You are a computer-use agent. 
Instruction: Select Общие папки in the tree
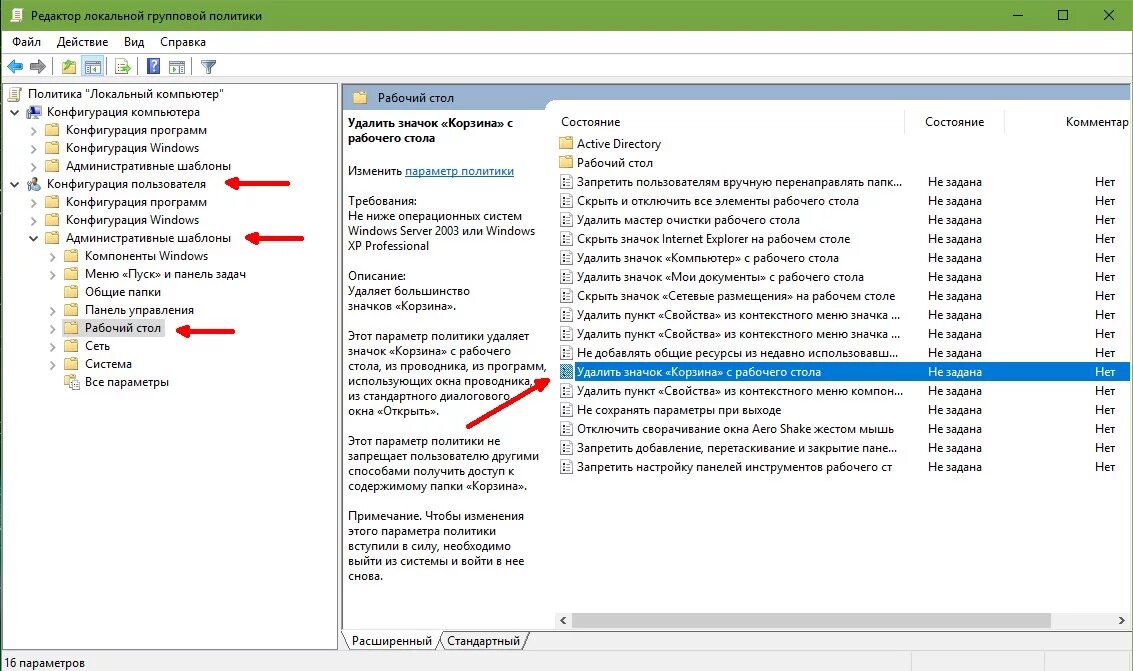click(123, 292)
